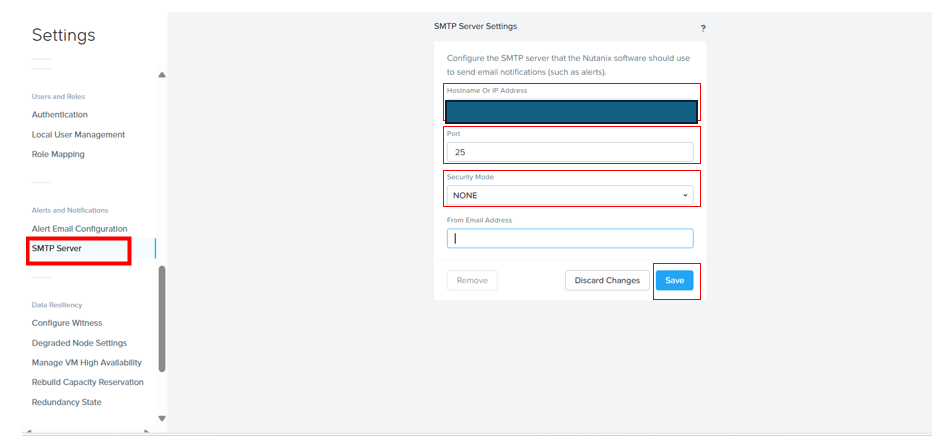The image size is (935, 438).
Task: Click the Settings heading text
Action: [63, 35]
